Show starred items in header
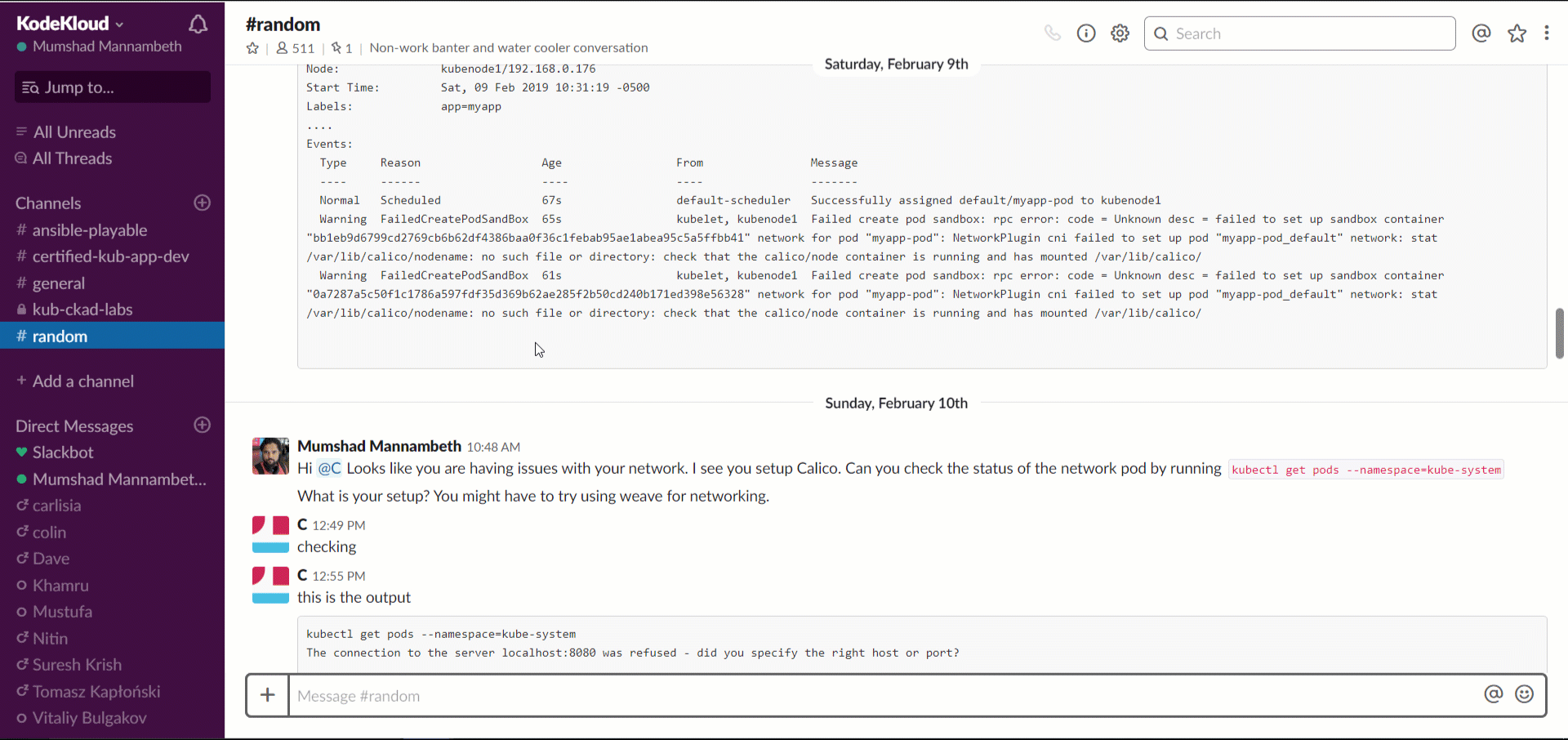The width and height of the screenshot is (1568, 740). pyautogui.click(x=1517, y=33)
